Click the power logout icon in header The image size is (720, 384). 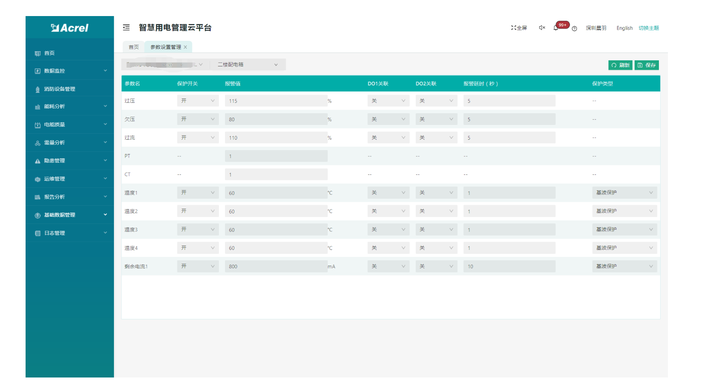click(574, 28)
